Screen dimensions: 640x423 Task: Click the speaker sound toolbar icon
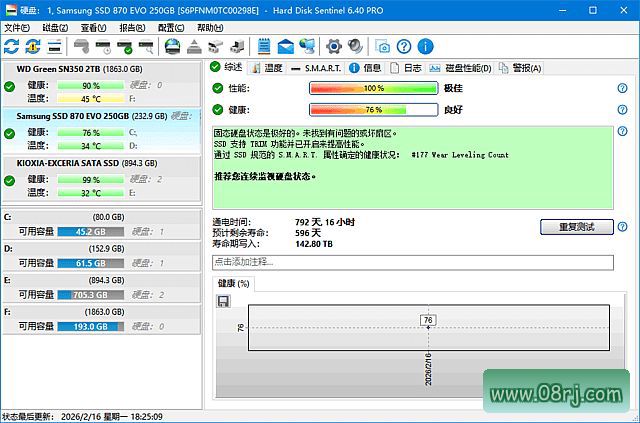pyautogui.click(x=356, y=47)
